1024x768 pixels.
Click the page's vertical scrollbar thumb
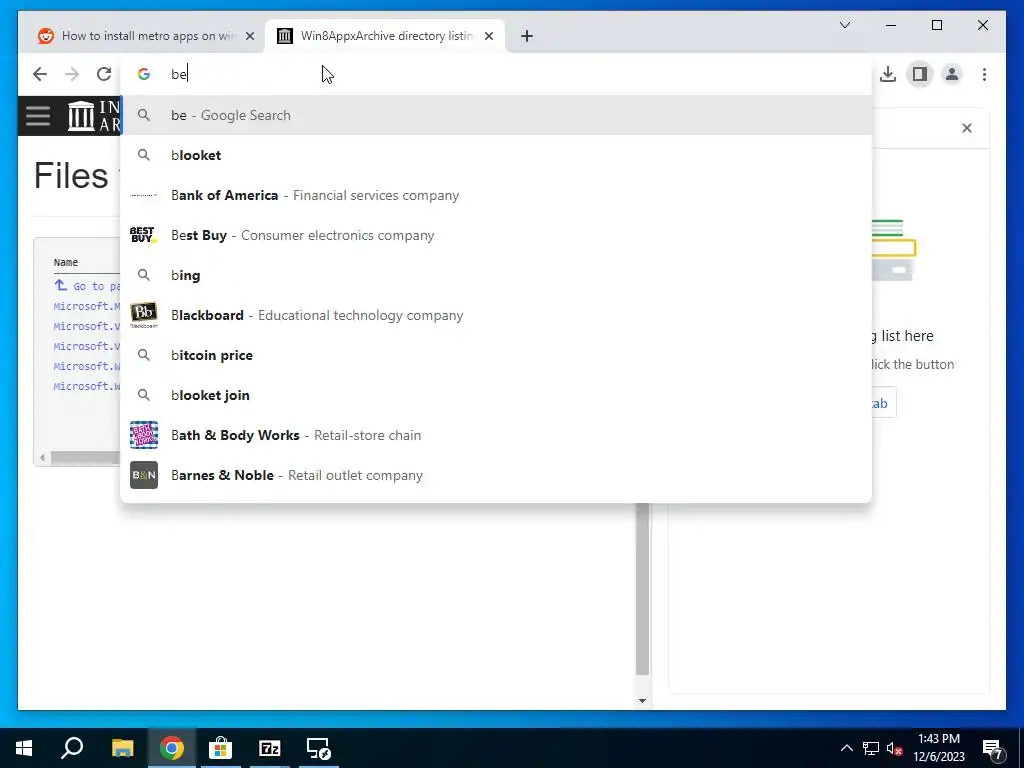pyautogui.click(x=643, y=589)
